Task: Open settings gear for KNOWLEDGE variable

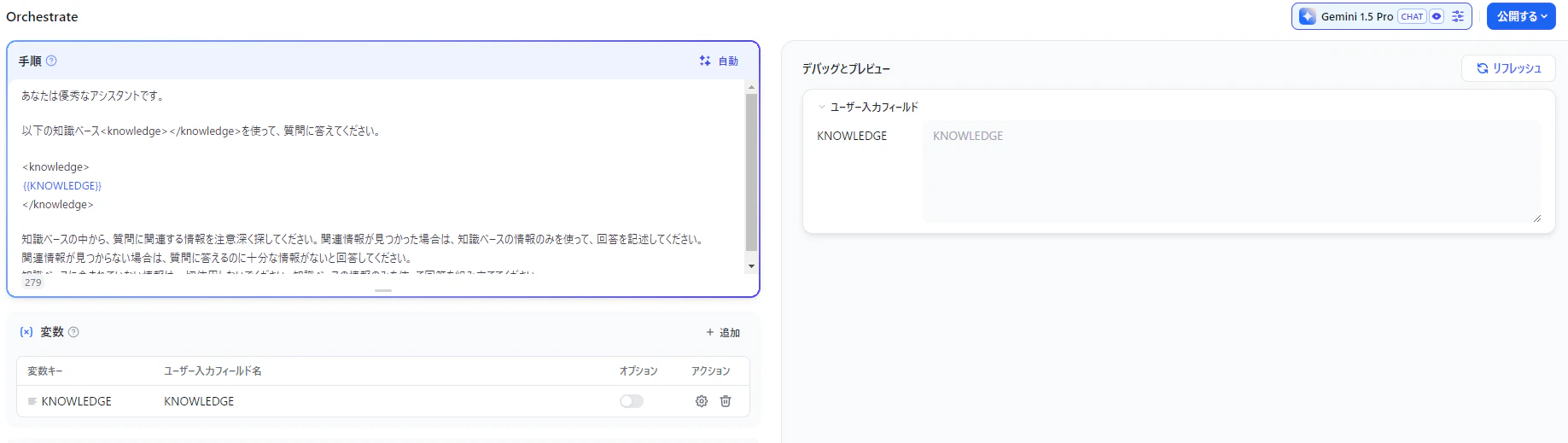Action: [x=702, y=401]
